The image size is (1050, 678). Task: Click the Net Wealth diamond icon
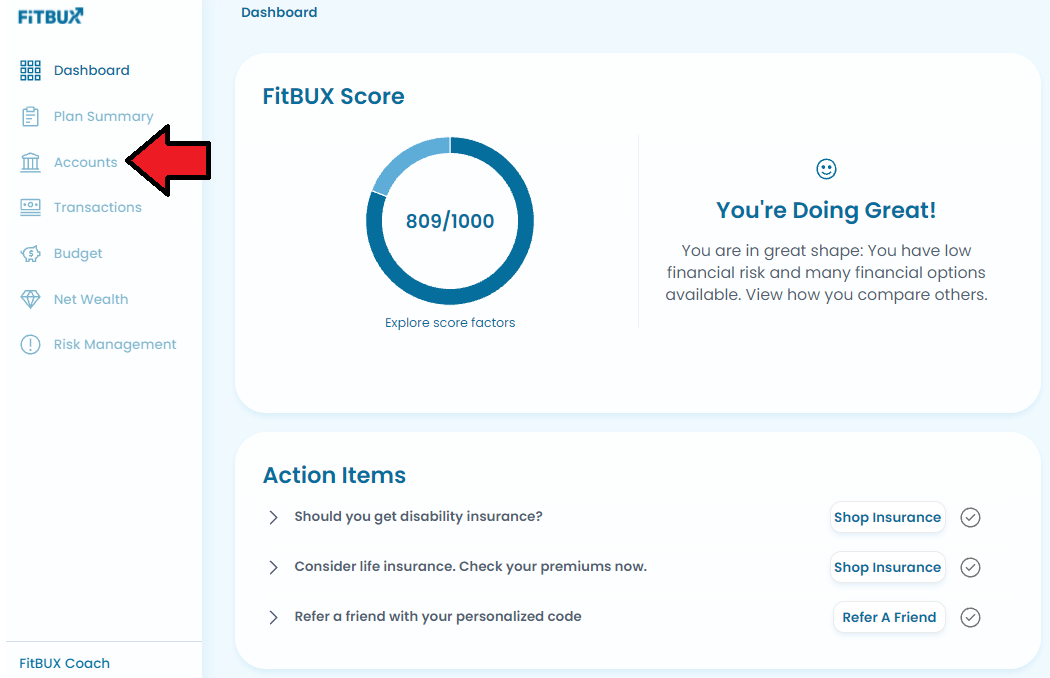(x=30, y=299)
